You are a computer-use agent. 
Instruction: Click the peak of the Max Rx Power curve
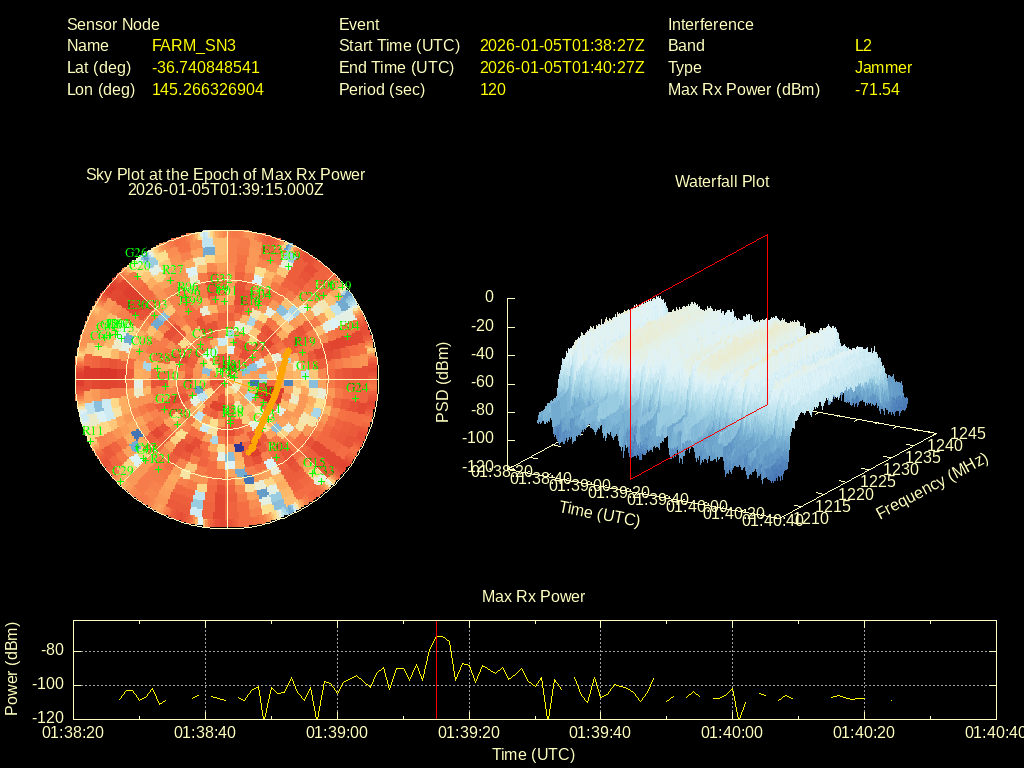click(438, 636)
